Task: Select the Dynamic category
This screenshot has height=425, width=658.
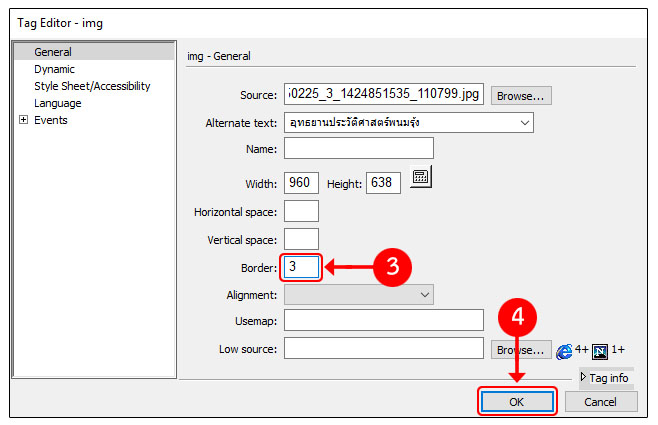Action: click(54, 69)
